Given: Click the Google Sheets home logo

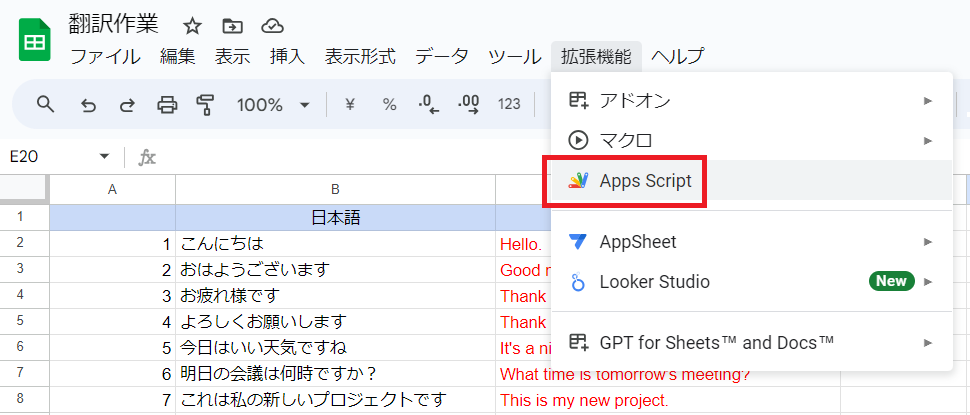Looking at the screenshot, I should click(x=35, y=42).
